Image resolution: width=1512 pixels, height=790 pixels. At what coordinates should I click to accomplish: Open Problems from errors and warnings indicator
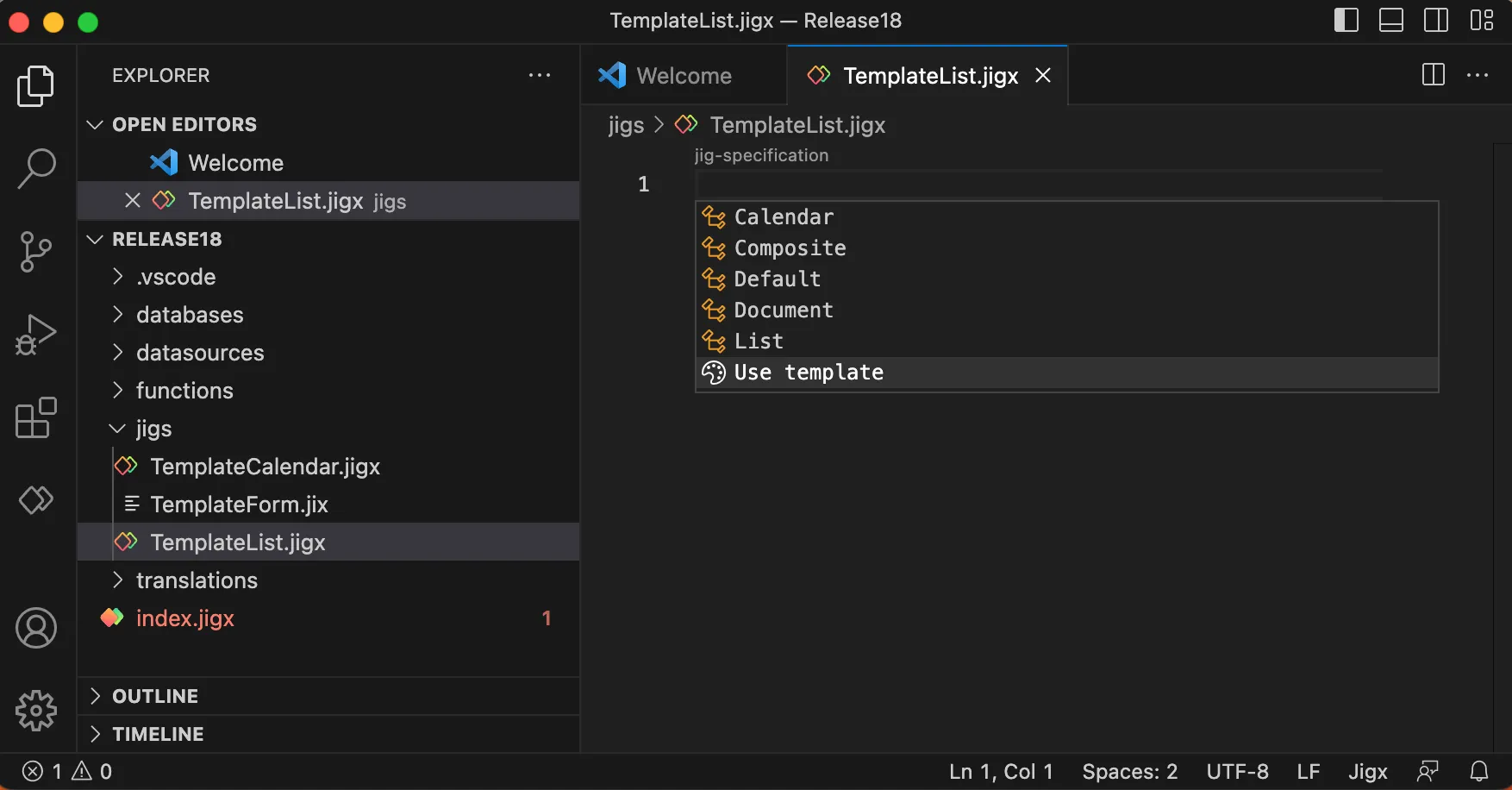point(67,771)
